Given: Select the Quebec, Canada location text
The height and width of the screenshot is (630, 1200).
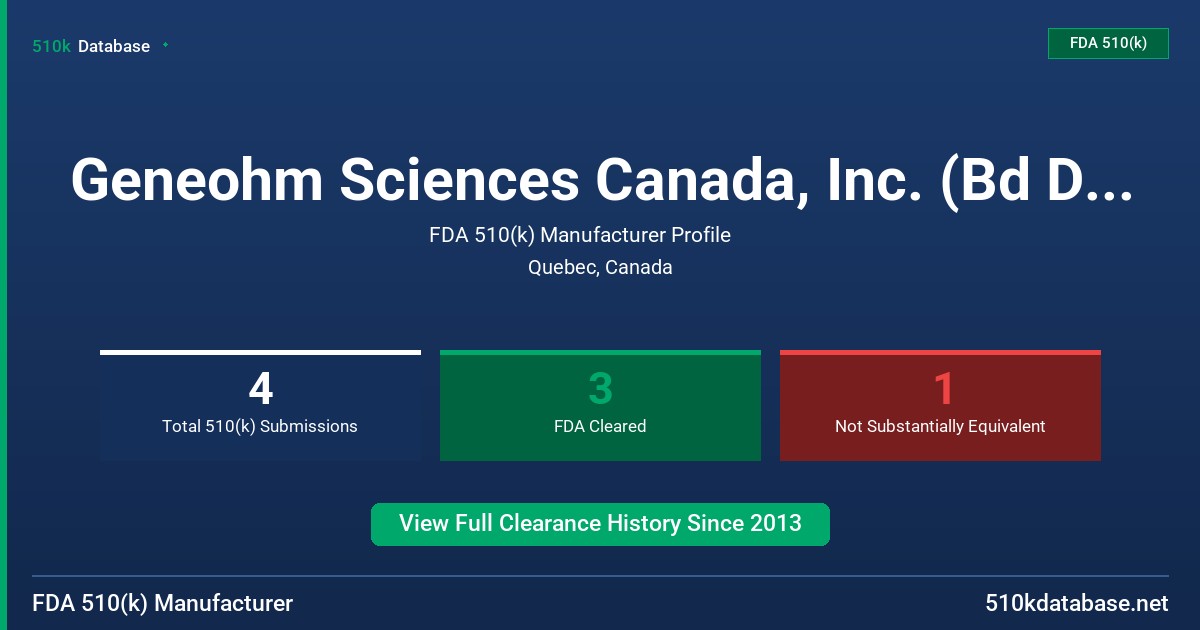Looking at the screenshot, I should [x=600, y=267].
